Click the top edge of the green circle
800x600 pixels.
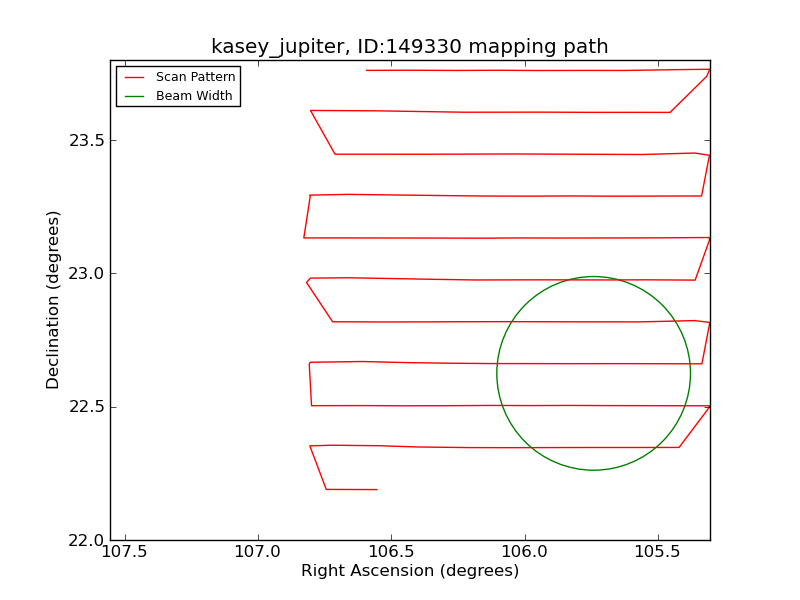click(593, 277)
